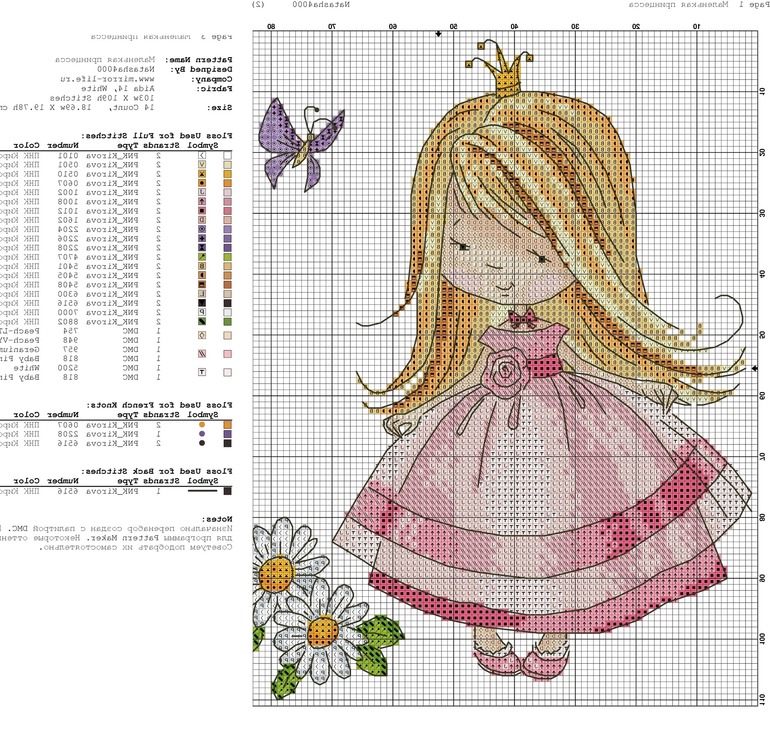This screenshot has width=770, height=735.
Task: Click the center arrow marker on right edge
Action: [x=753, y=368]
